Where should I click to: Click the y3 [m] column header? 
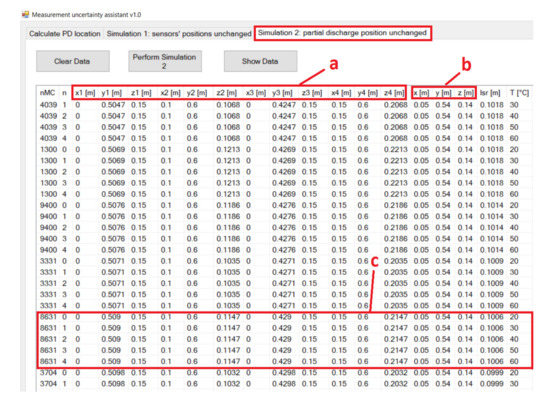[x=282, y=93]
